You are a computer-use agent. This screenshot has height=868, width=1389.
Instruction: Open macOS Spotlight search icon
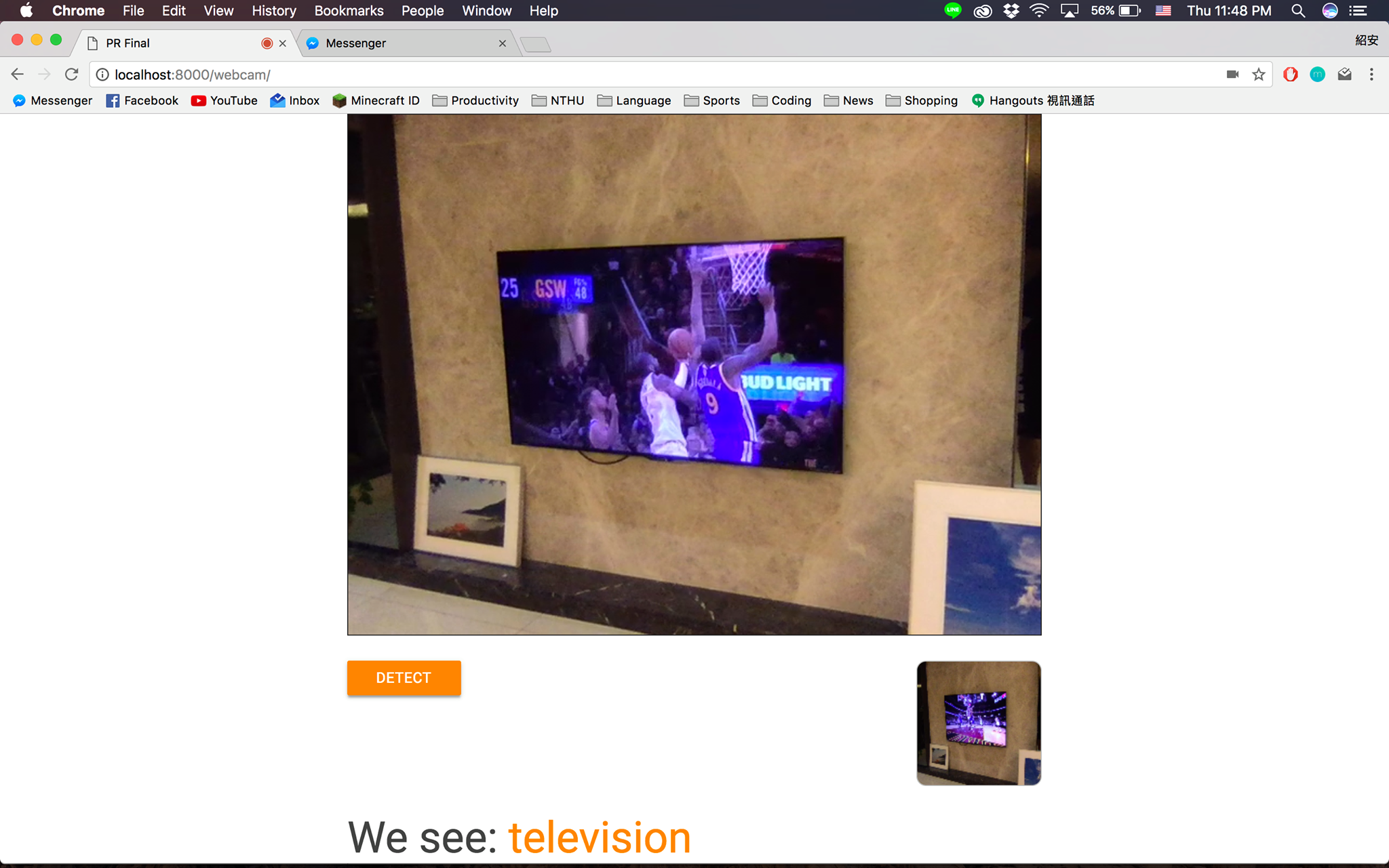coord(1297,11)
